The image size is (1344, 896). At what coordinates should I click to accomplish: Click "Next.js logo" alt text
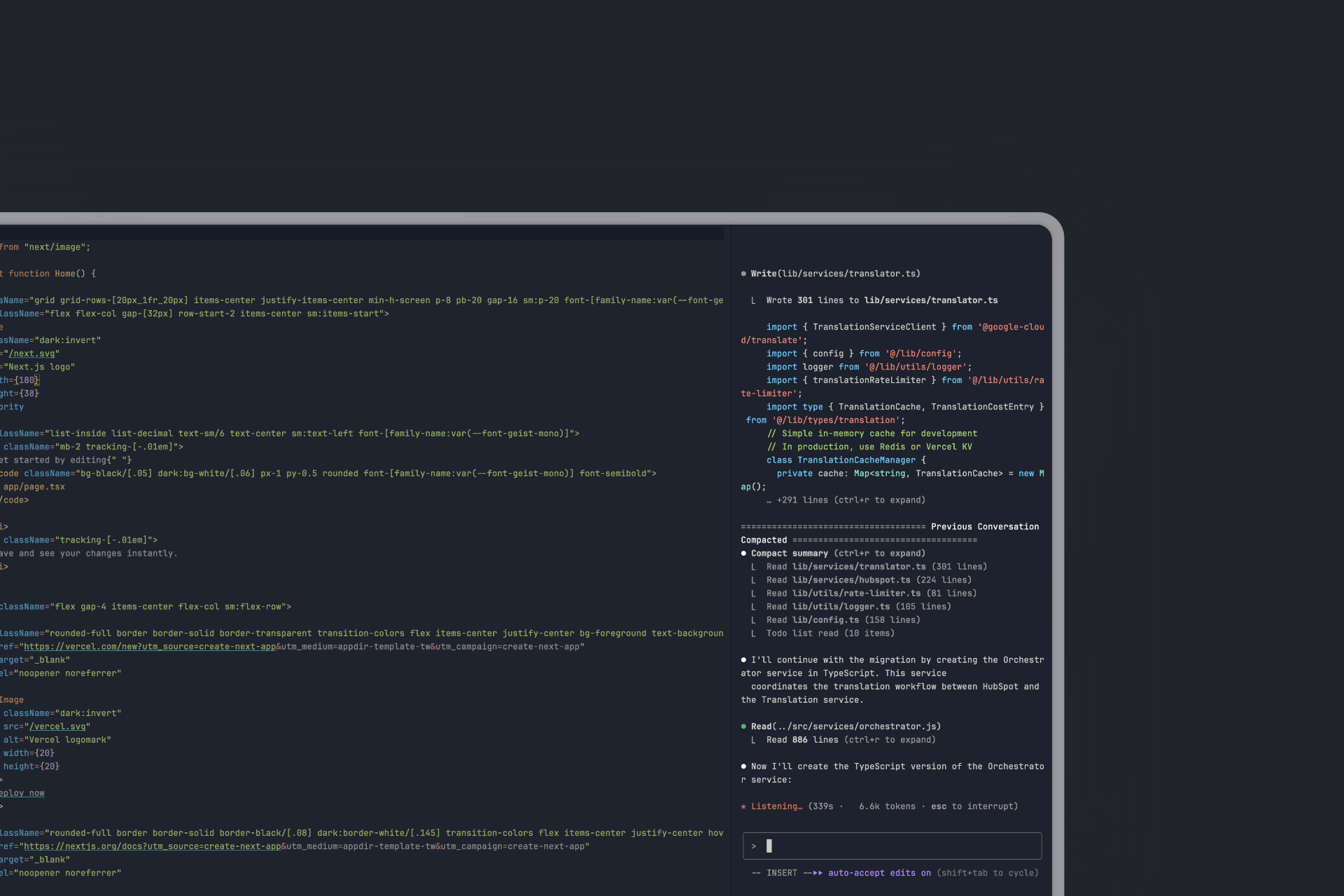click(39, 367)
